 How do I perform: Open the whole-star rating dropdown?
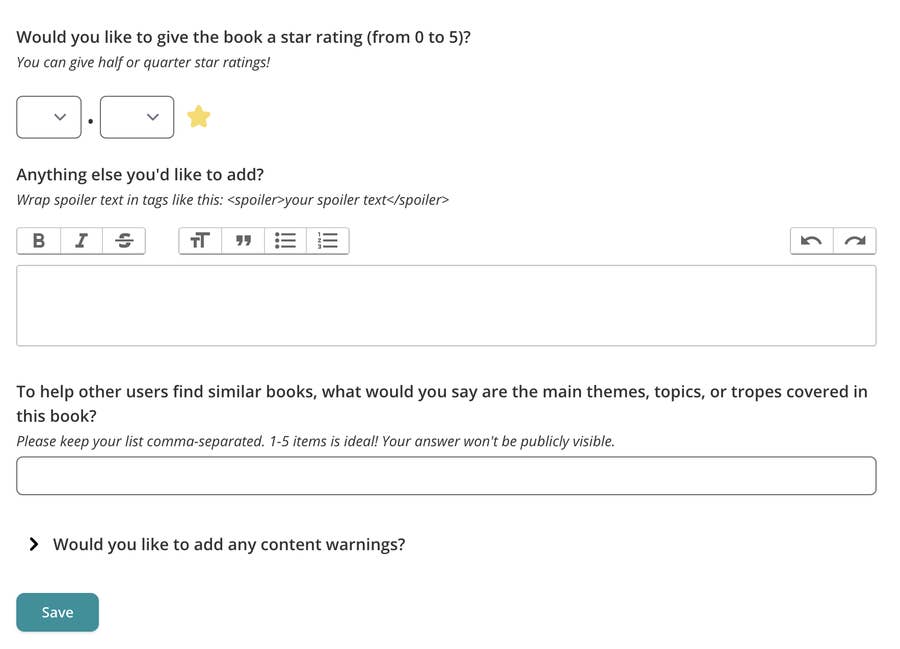pyautogui.click(x=49, y=117)
